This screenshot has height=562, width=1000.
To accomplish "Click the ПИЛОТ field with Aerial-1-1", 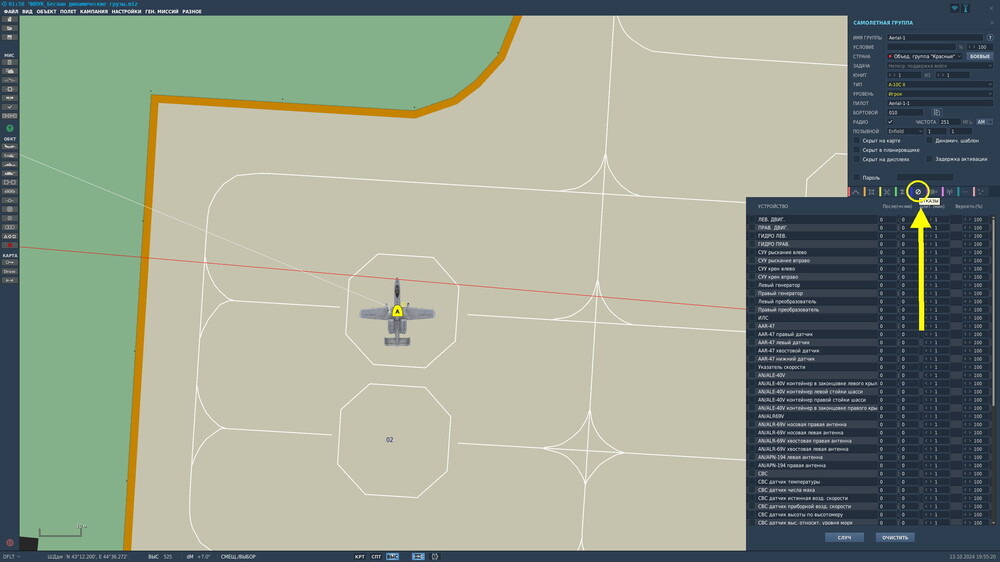I will tap(939, 103).
